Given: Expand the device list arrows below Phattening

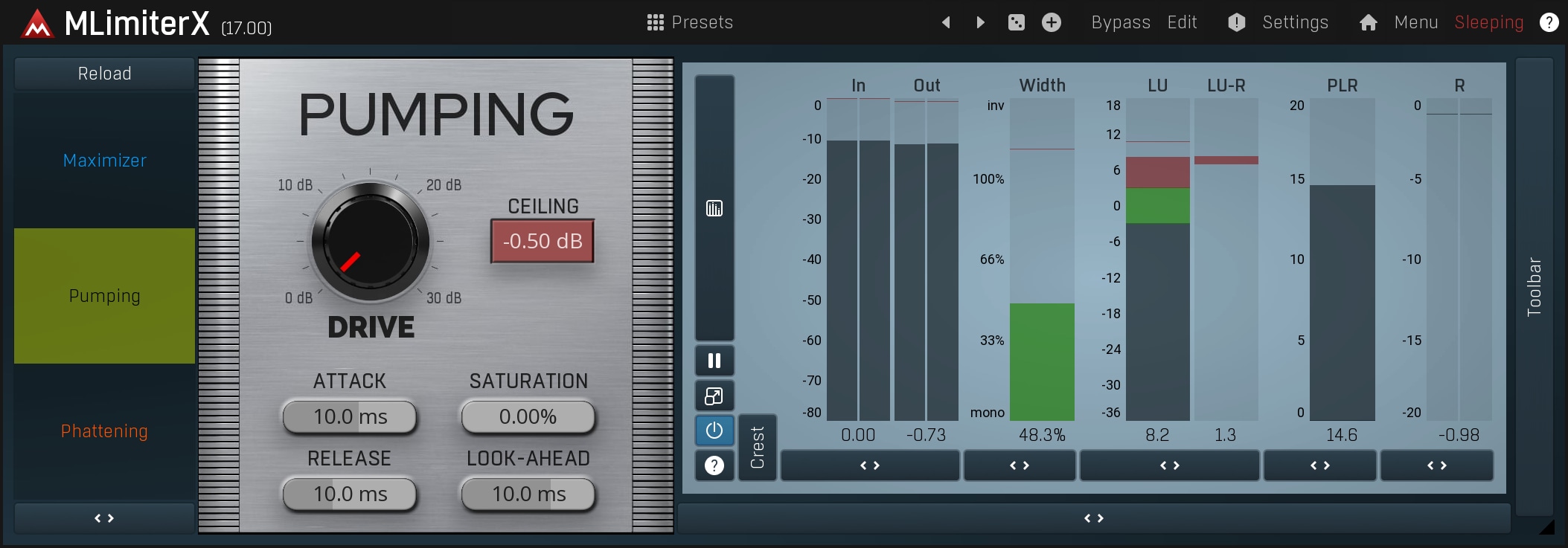Looking at the screenshot, I should click(104, 518).
